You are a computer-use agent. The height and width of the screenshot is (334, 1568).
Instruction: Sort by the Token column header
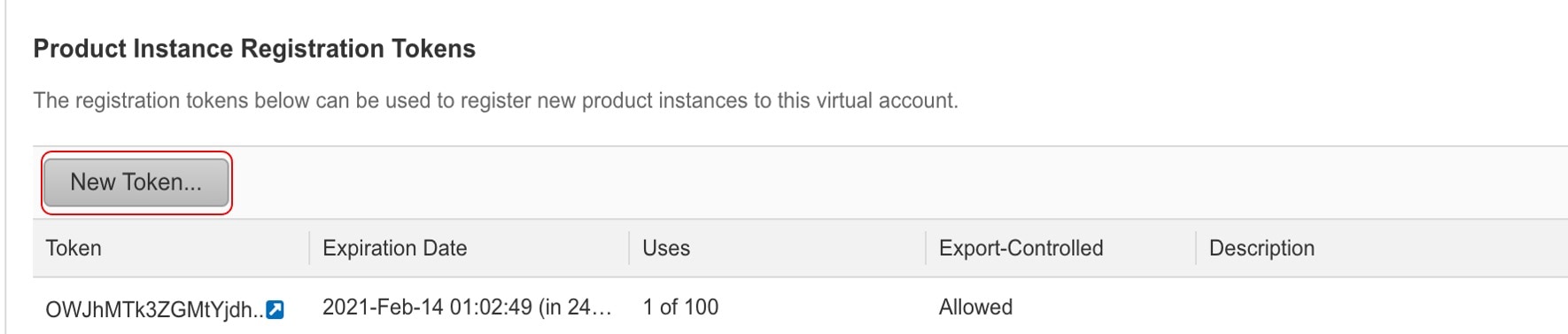tap(74, 248)
